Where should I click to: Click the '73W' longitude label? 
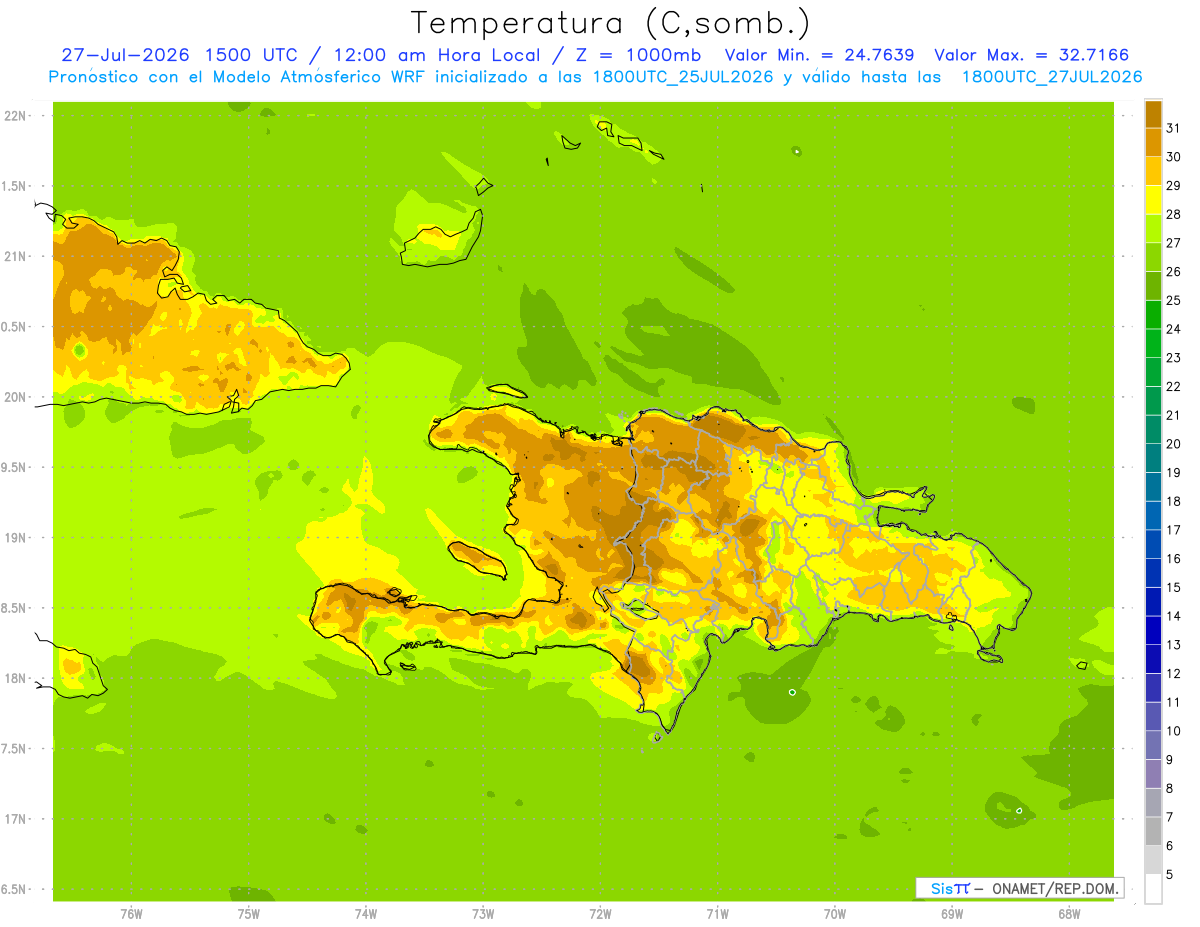[x=483, y=914]
